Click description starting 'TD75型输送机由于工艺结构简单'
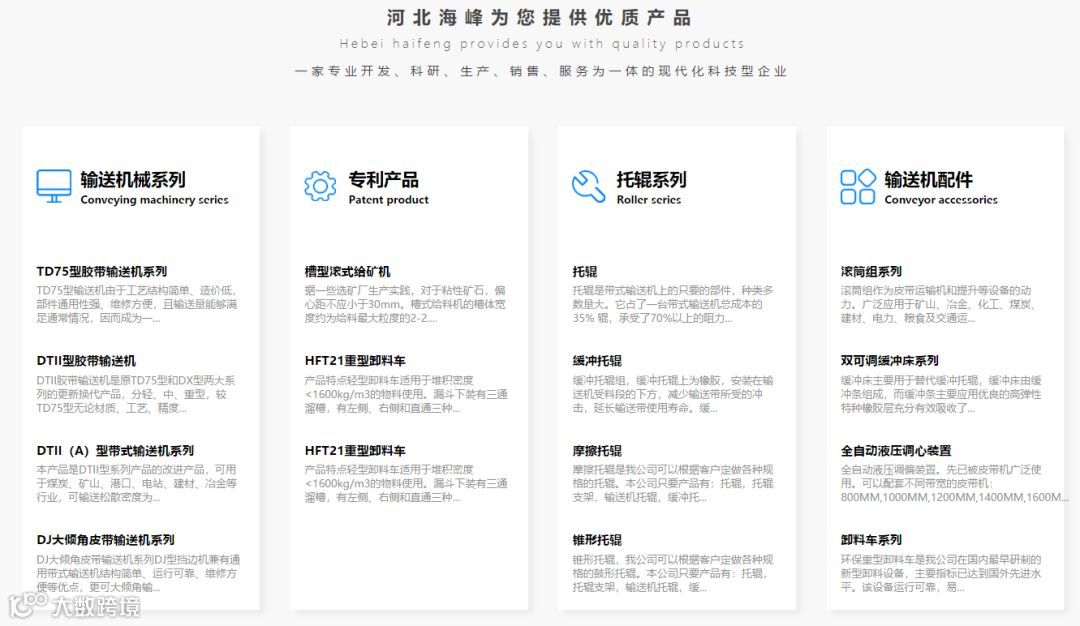1080x626 pixels. coord(137,304)
